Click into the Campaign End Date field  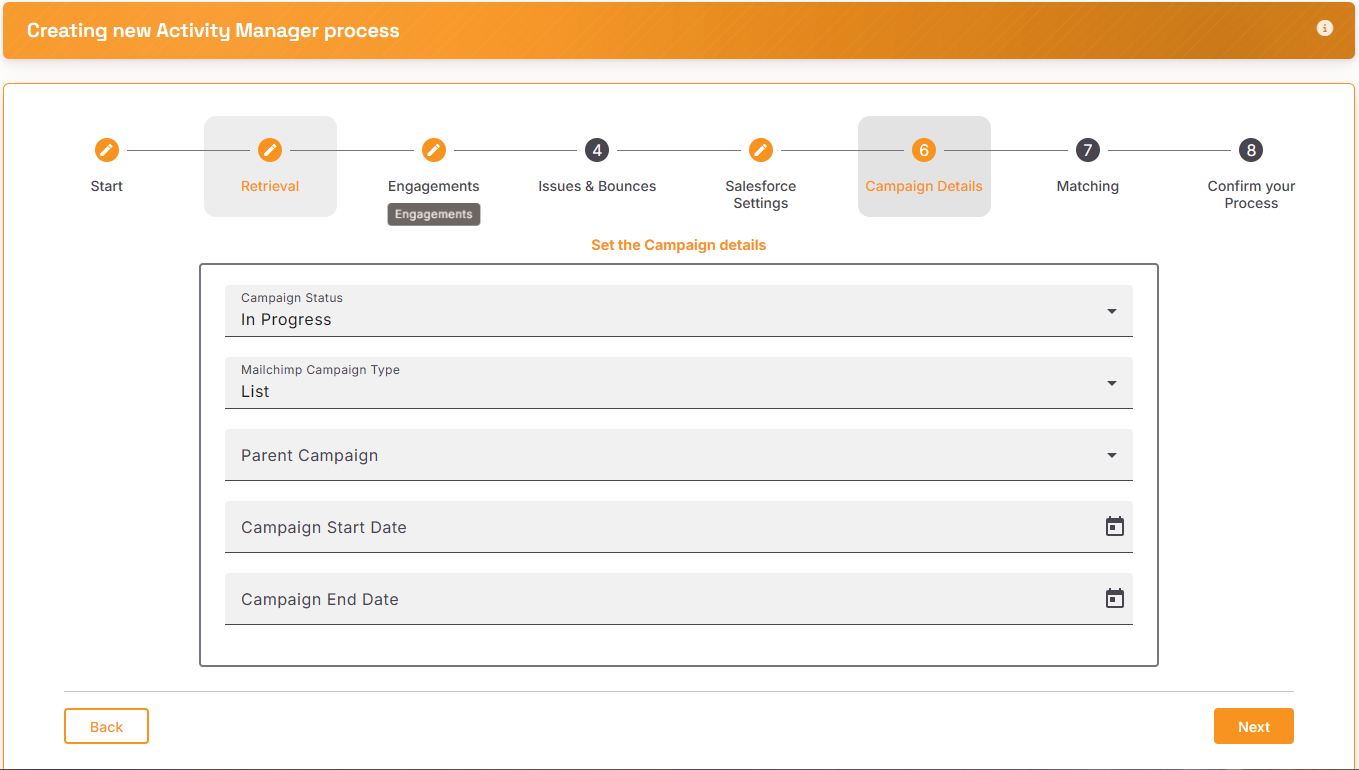[x=679, y=599]
